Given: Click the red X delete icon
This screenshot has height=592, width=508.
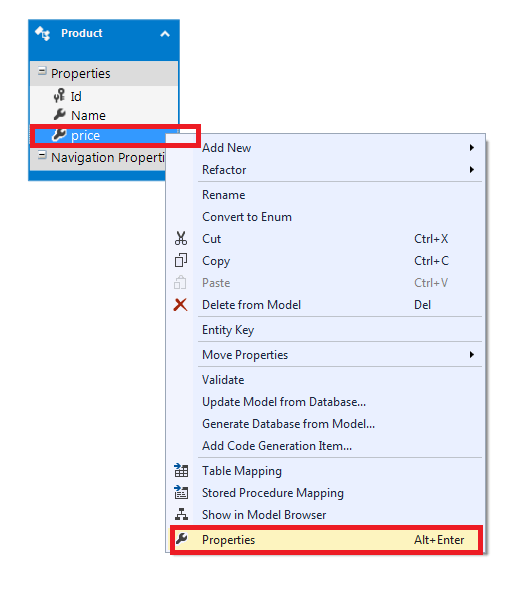Looking at the screenshot, I should click(180, 305).
